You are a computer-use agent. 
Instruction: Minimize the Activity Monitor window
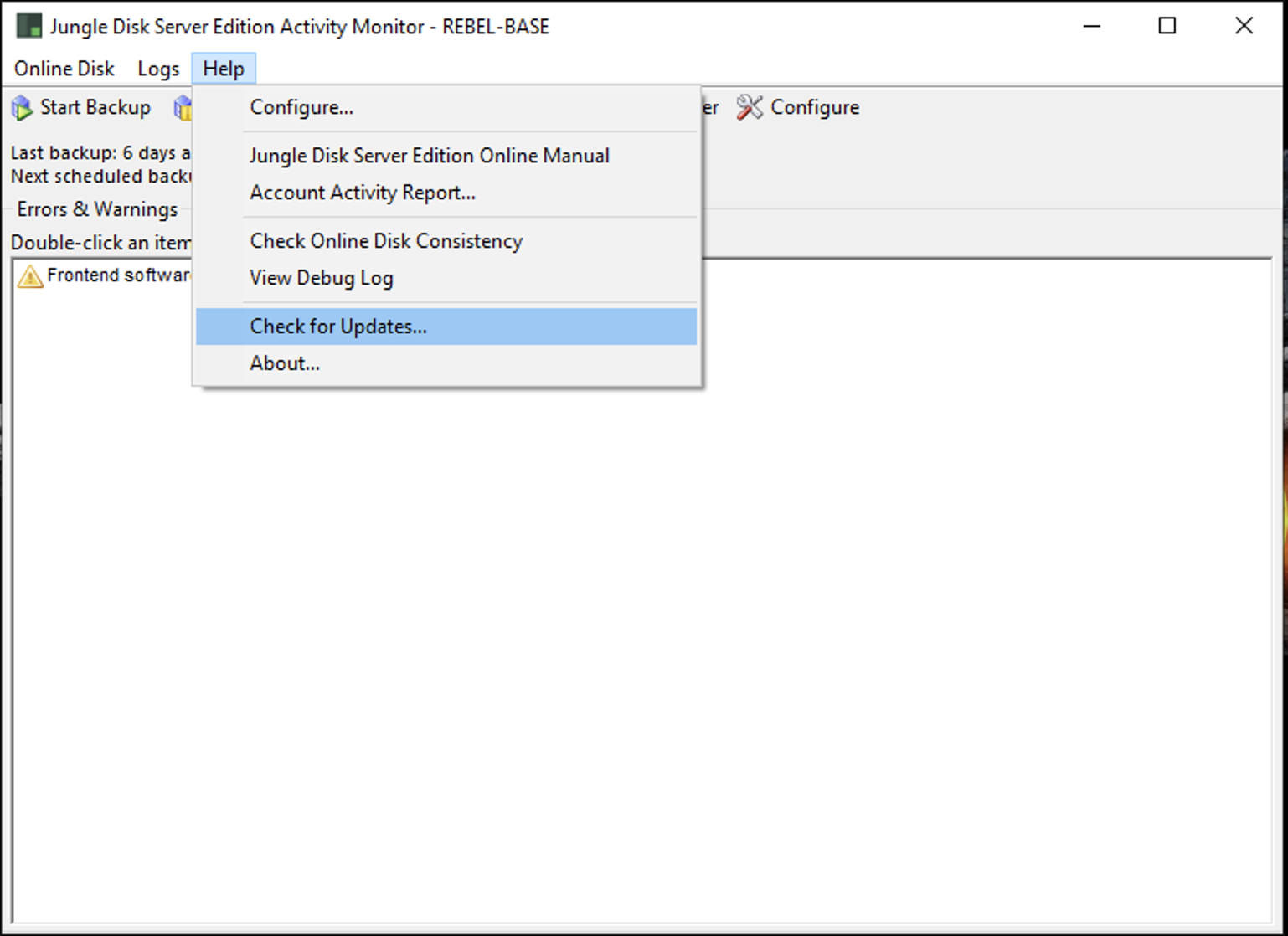point(1092,26)
